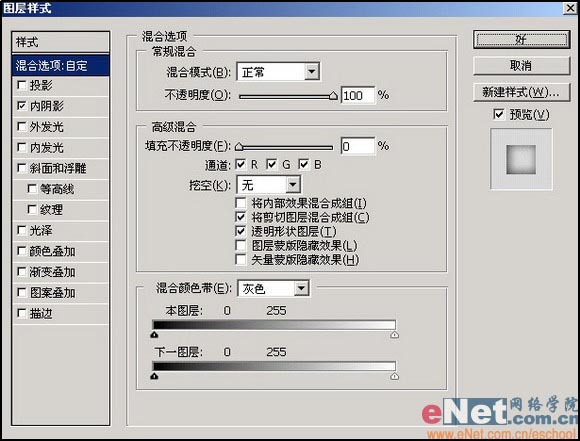Click the 填充不透明度 value input field
This screenshot has height=441, width=580.
[357, 147]
